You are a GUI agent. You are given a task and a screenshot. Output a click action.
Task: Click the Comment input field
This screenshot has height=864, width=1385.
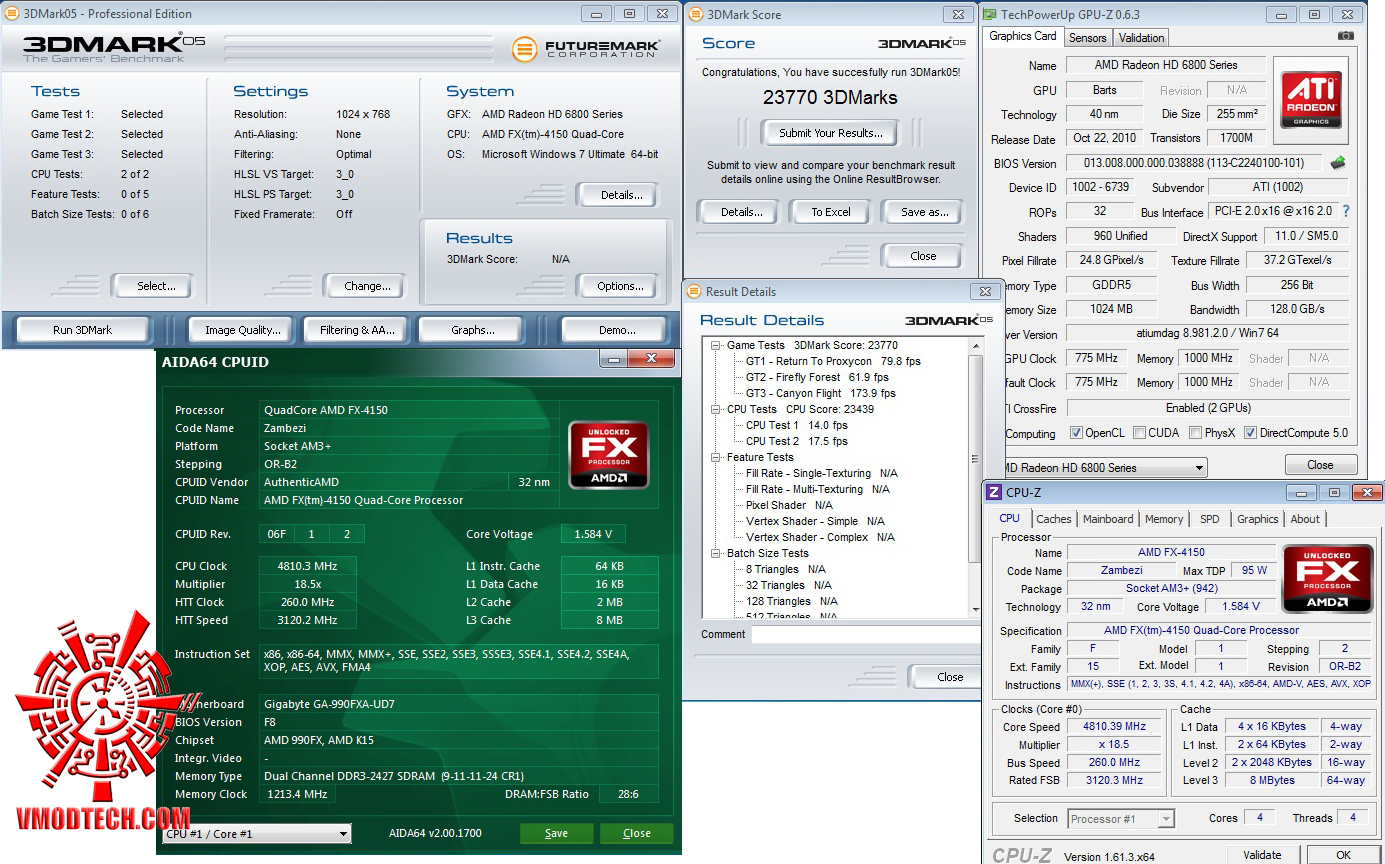(x=867, y=635)
